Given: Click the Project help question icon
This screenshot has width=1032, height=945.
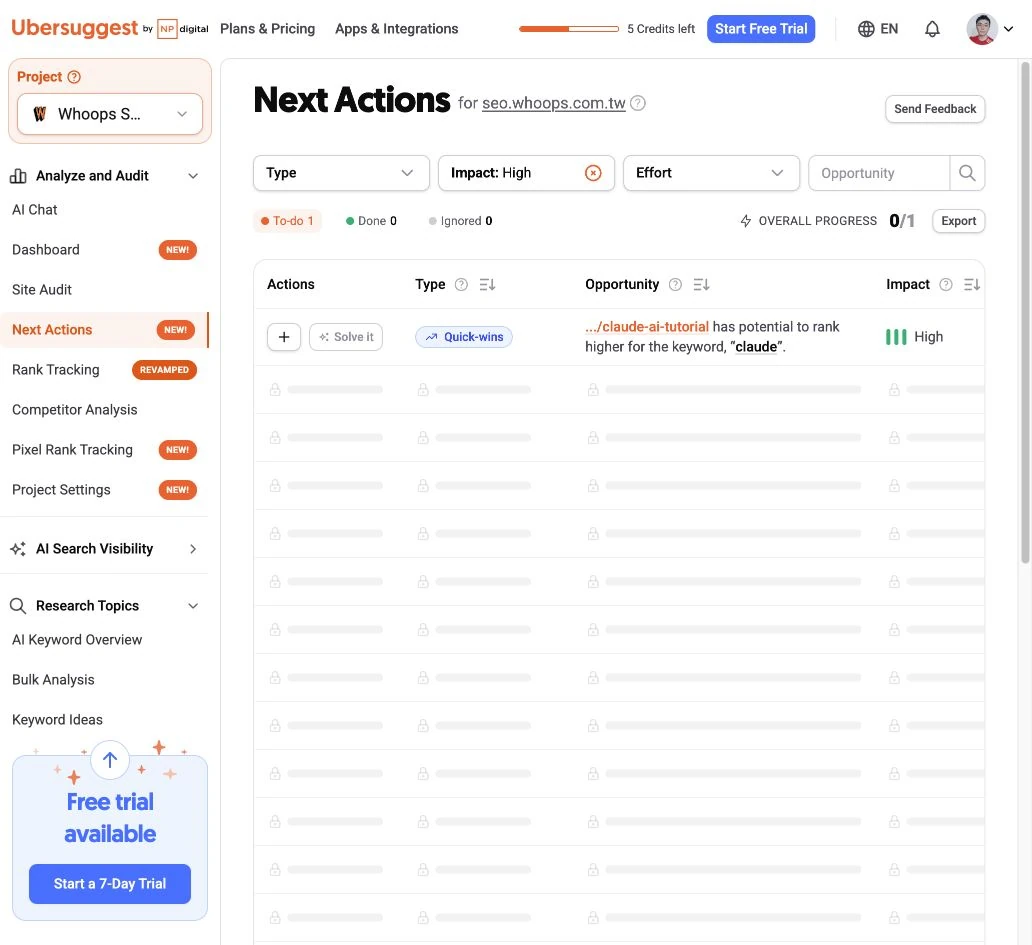Looking at the screenshot, I should click(74, 77).
